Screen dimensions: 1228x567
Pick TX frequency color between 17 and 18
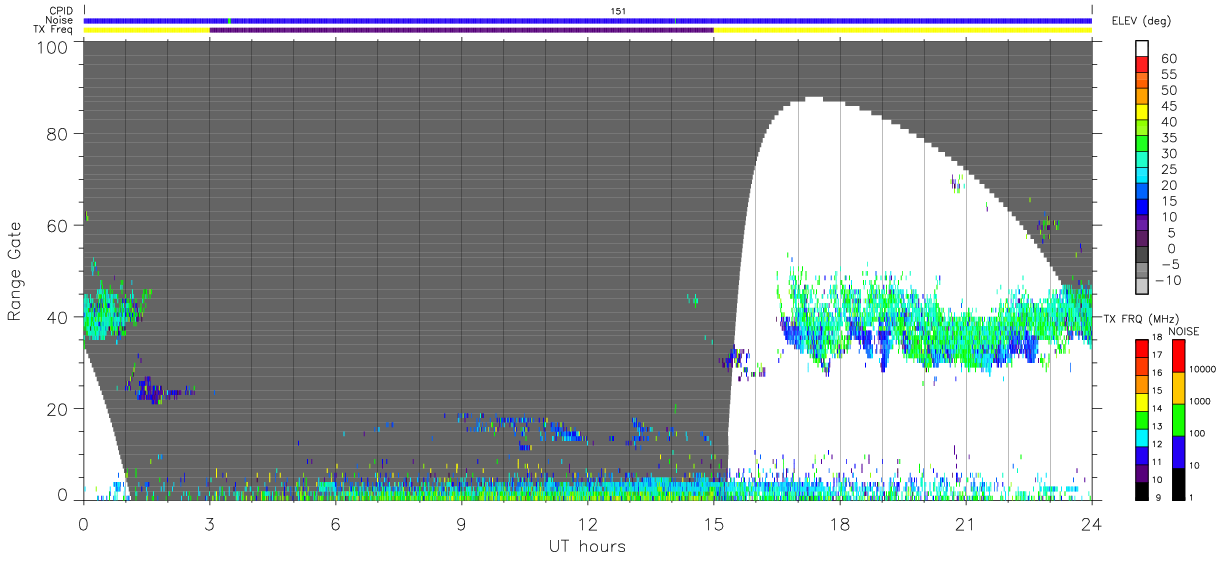pyautogui.click(x=1142, y=346)
